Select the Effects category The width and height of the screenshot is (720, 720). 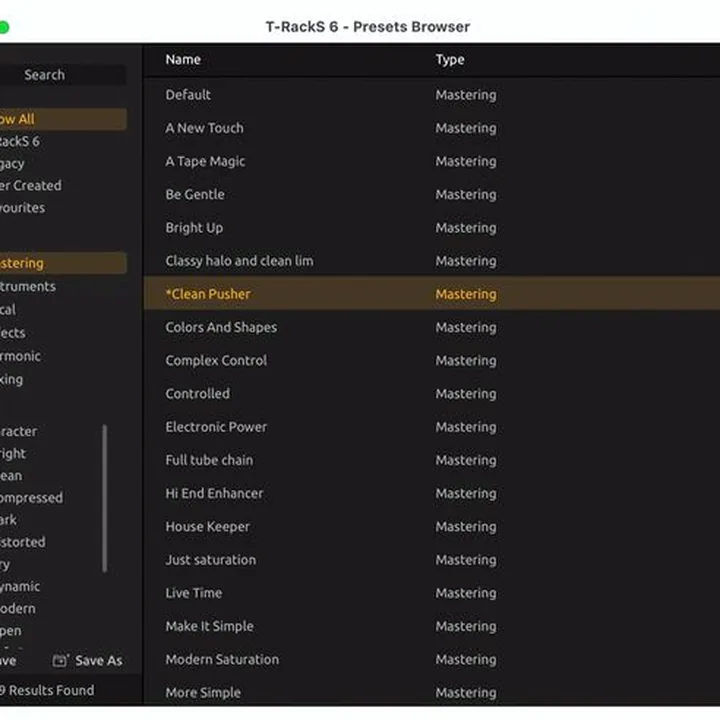click(13, 333)
